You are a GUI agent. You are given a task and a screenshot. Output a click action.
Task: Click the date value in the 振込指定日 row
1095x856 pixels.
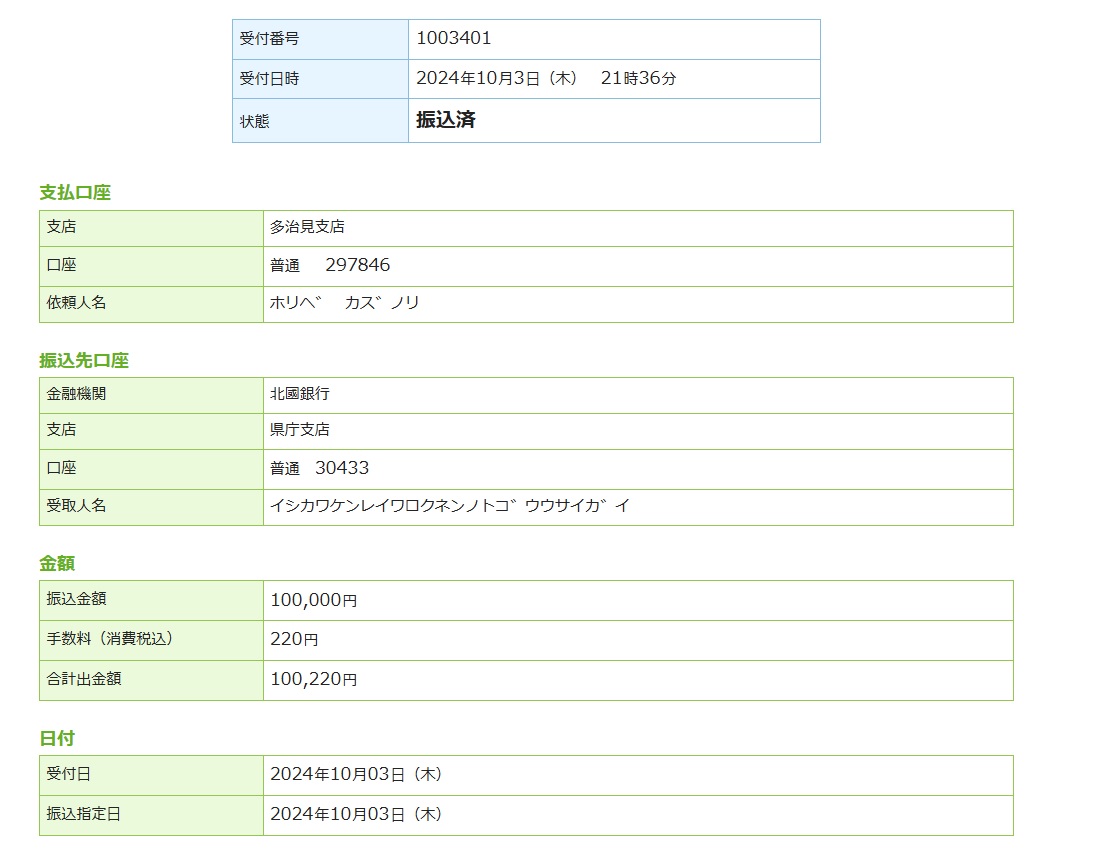[355, 814]
